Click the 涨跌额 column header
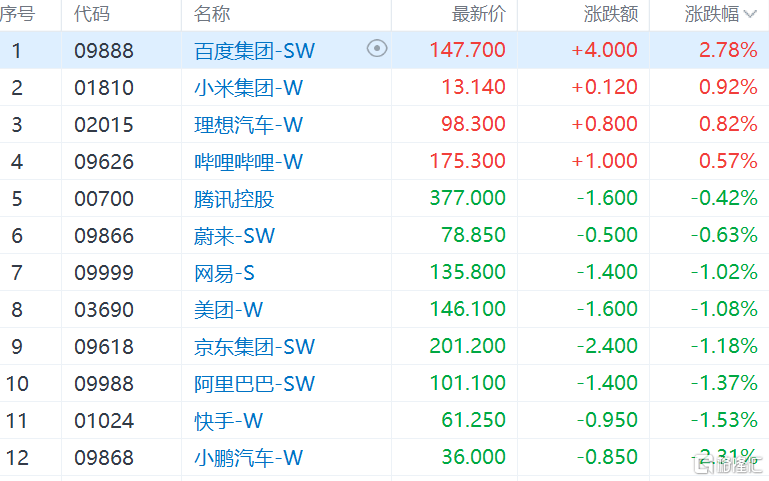 point(610,14)
